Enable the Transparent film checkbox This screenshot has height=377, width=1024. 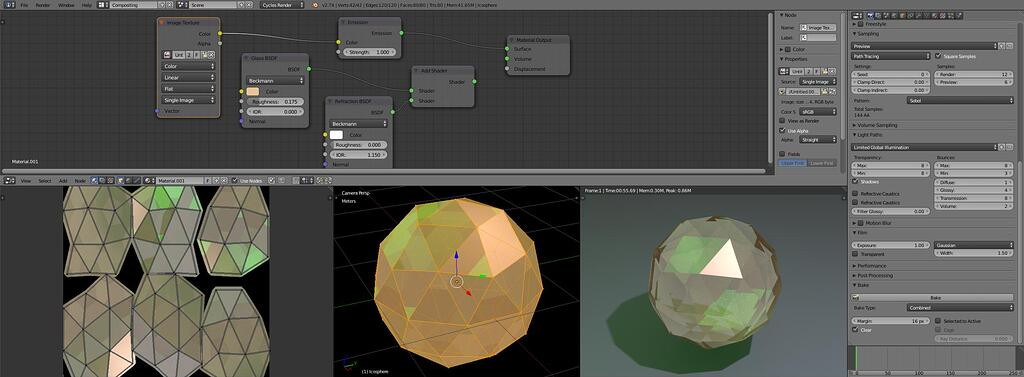[x=856, y=254]
